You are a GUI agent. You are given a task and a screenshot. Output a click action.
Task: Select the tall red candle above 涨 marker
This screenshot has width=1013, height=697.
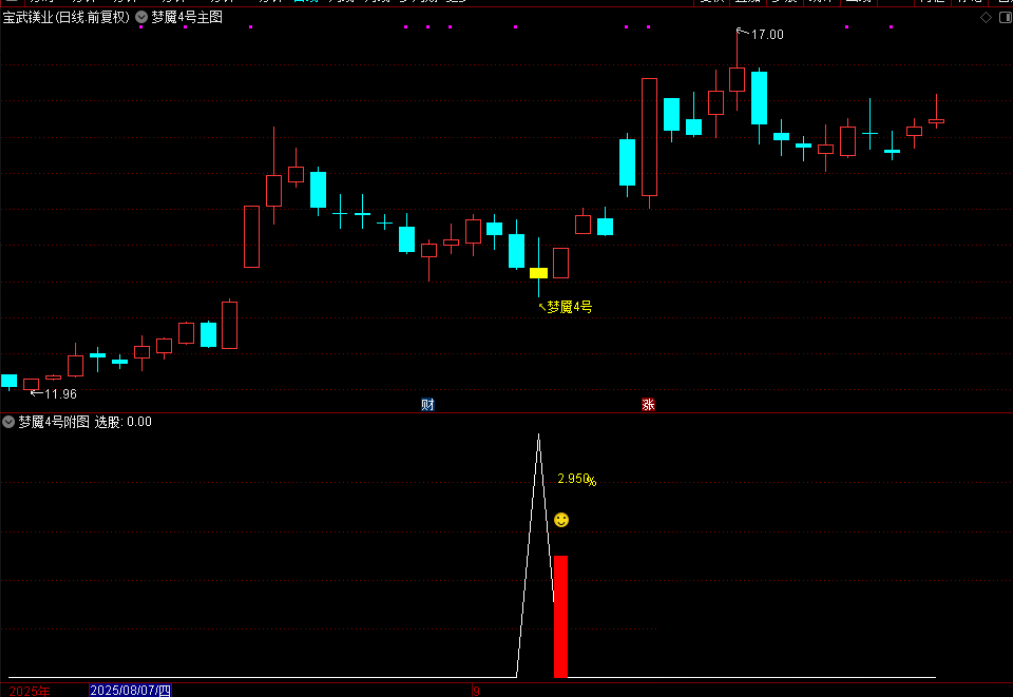649,137
